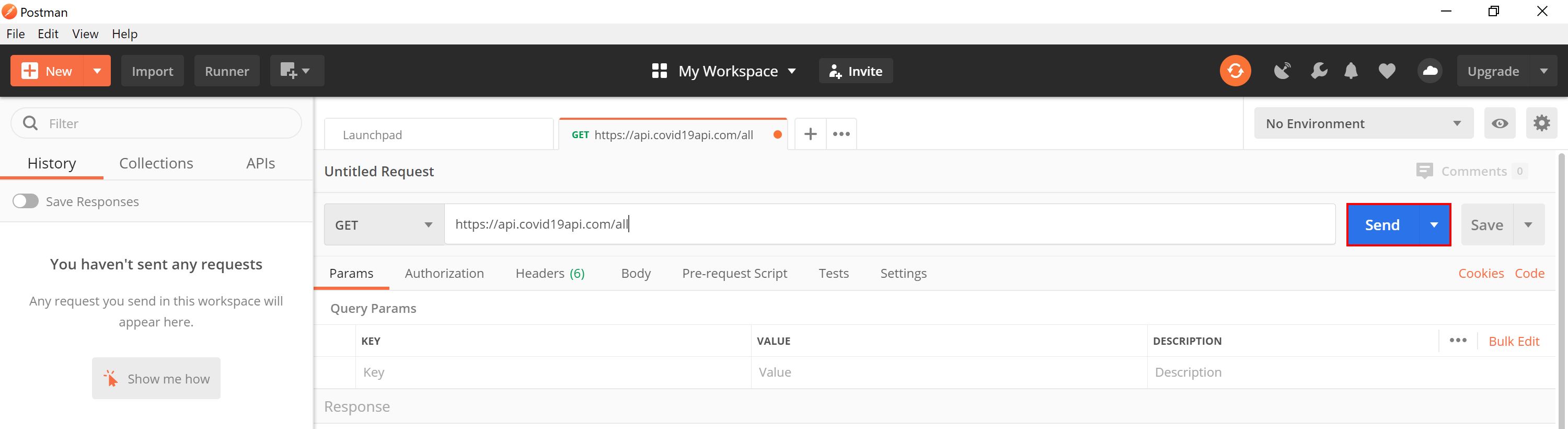
Task: Click the Bulk Edit link
Action: pos(1513,341)
